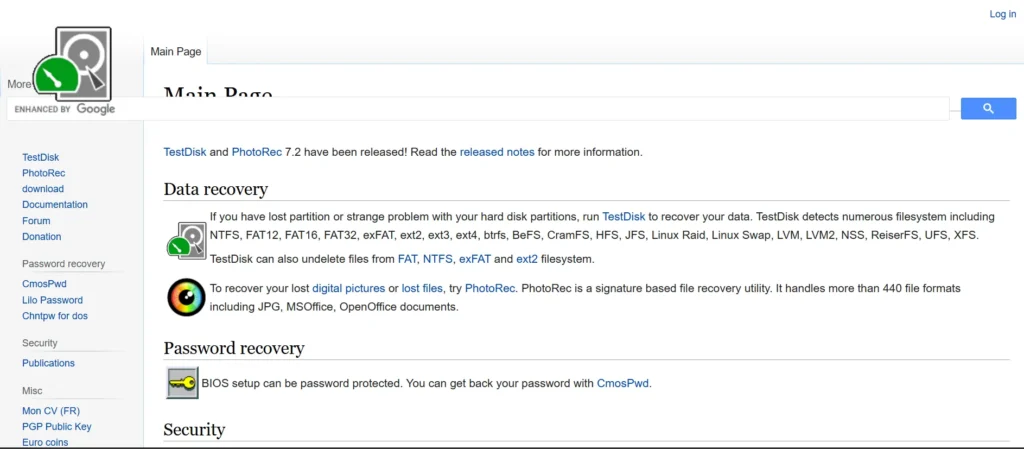Click 'try PhotoRec' link
1024x449 pixels.
pyautogui.click(x=490, y=288)
